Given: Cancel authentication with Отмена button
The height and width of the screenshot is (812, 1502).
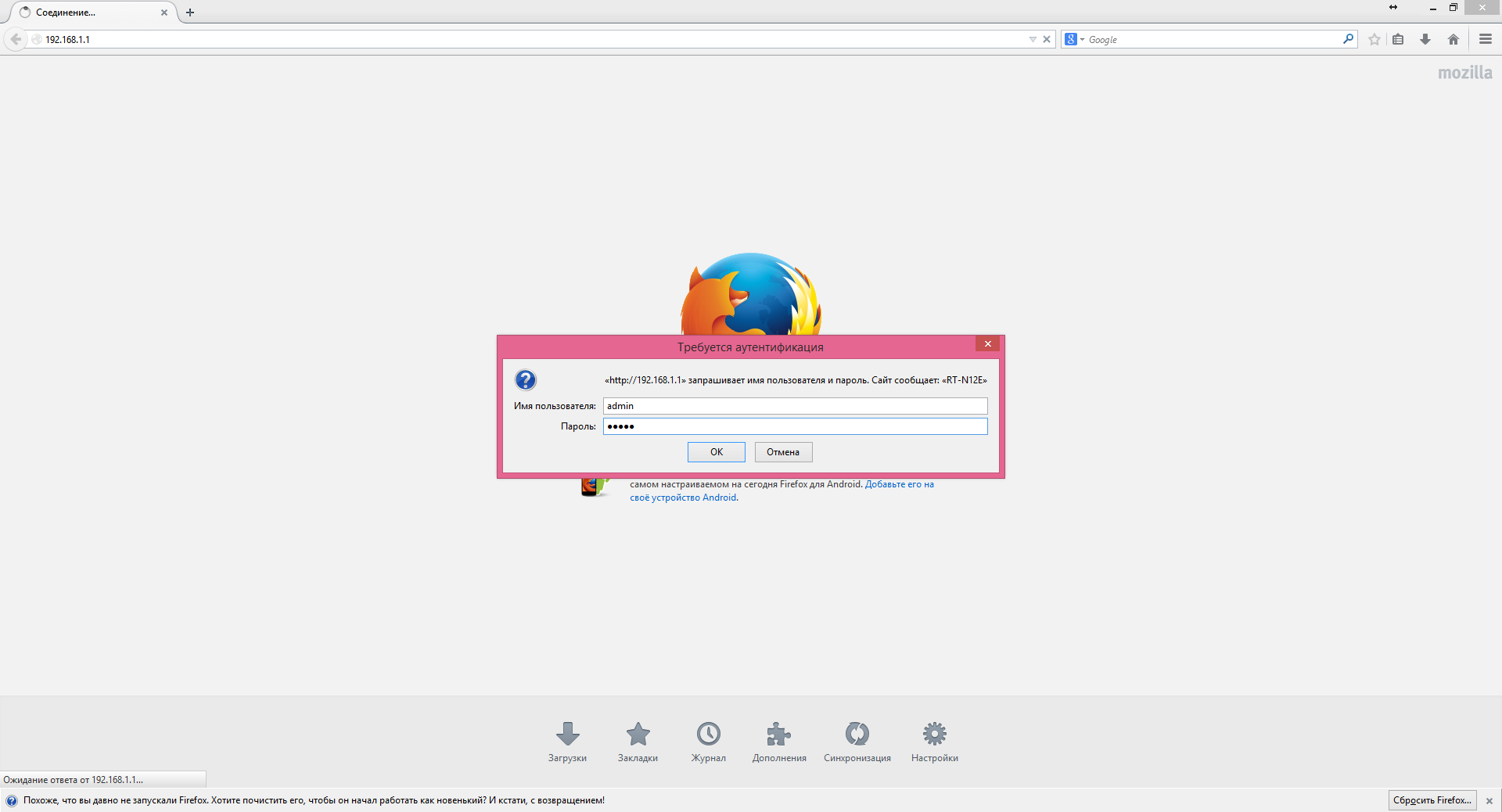Looking at the screenshot, I should (x=783, y=452).
